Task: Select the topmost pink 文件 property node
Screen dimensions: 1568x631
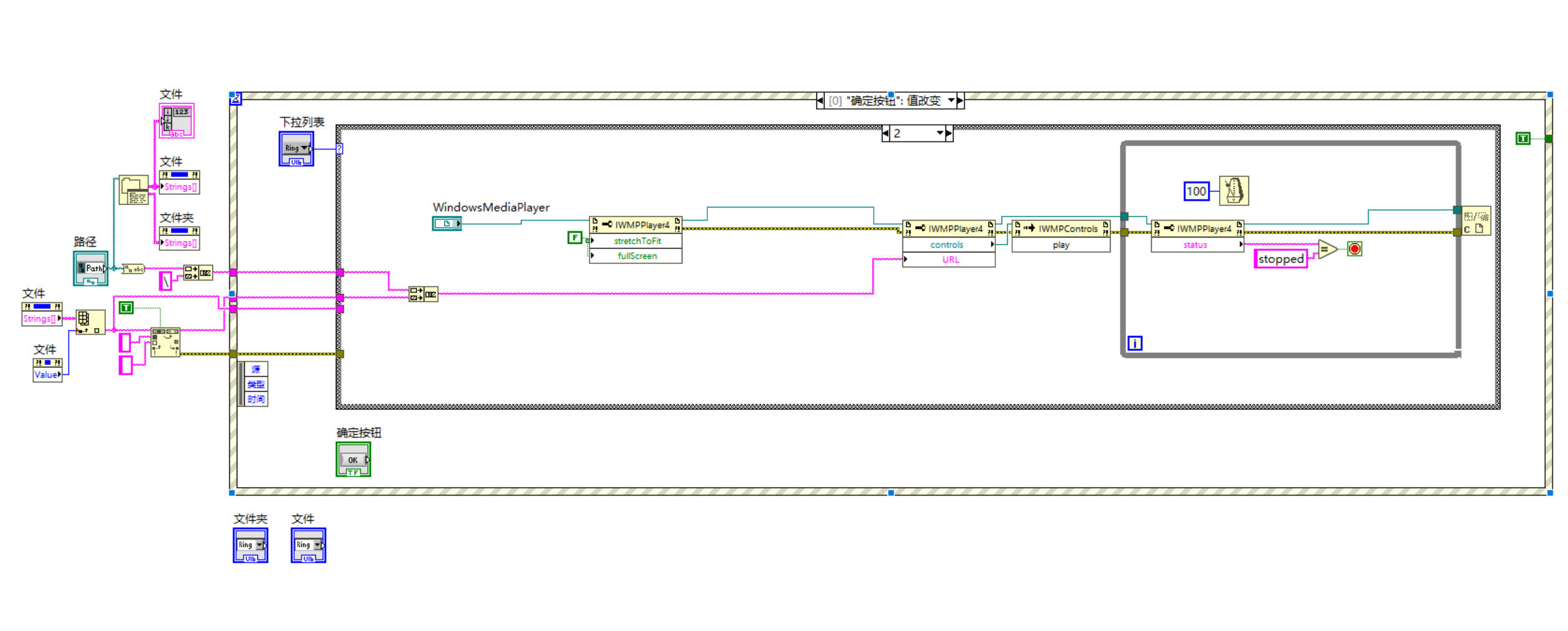Action: pos(176,121)
